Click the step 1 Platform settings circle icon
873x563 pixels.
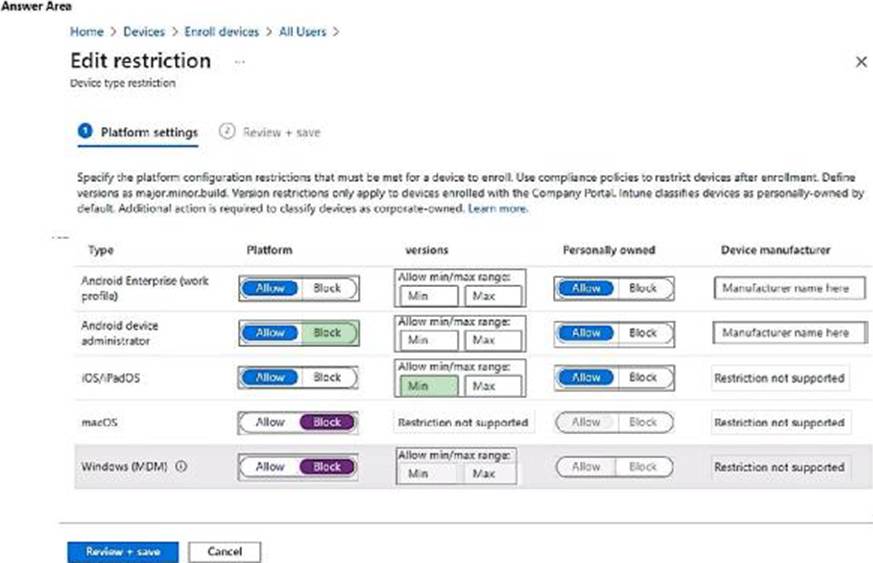[x=85, y=131]
